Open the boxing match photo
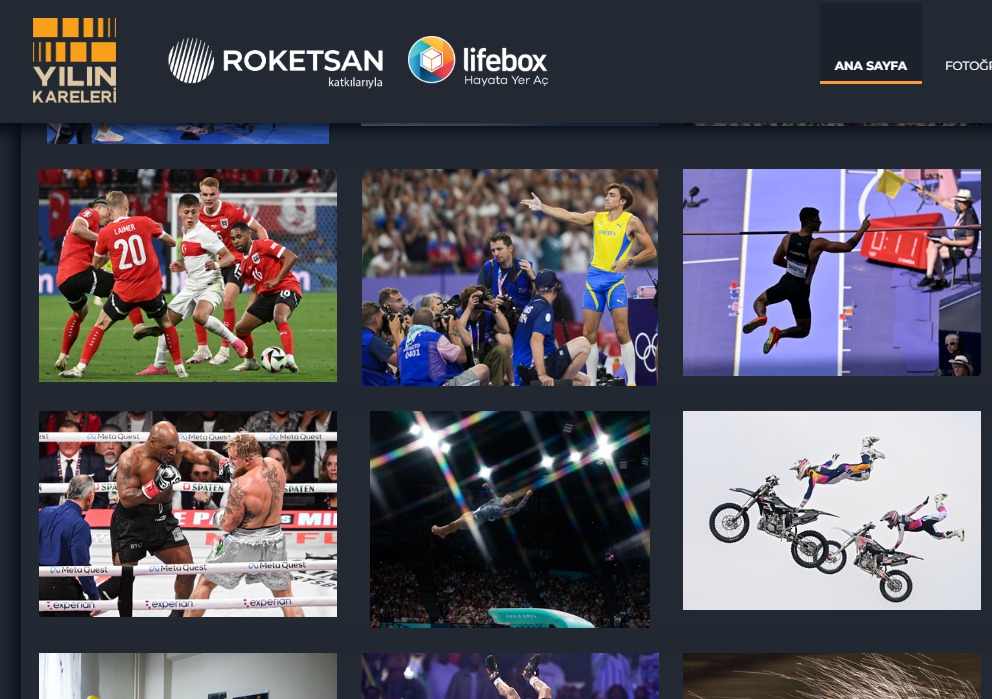 pos(188,514)
